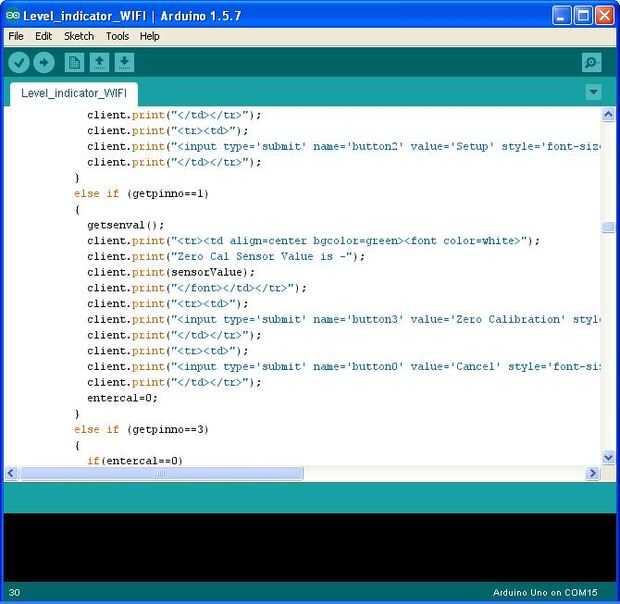Click the black console output area
This screenshot has width=620, height=604.
pos(310,547)
